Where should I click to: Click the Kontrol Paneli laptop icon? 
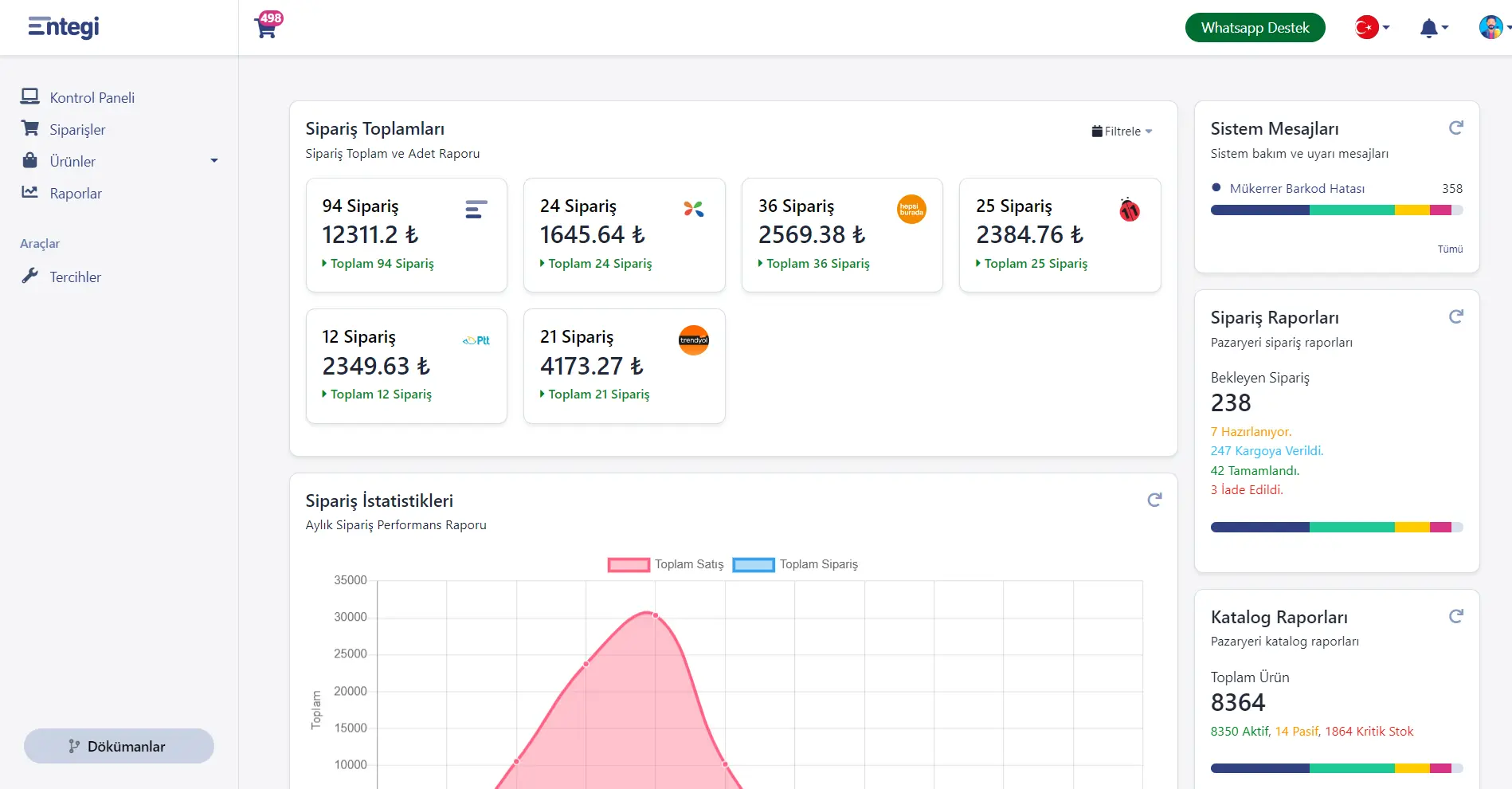[x=30, y=96]
